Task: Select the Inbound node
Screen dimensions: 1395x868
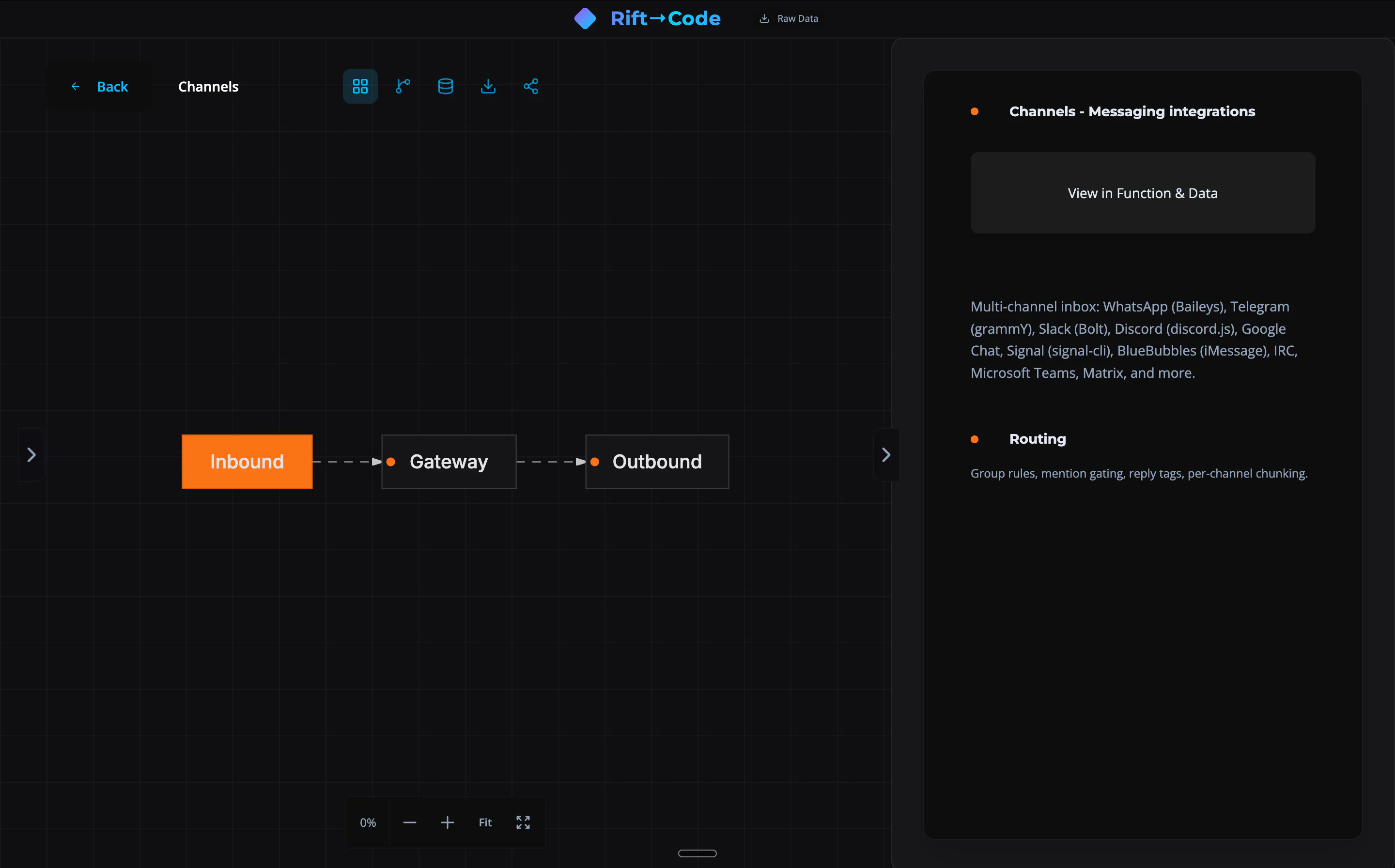Action: tap(247, 462)
